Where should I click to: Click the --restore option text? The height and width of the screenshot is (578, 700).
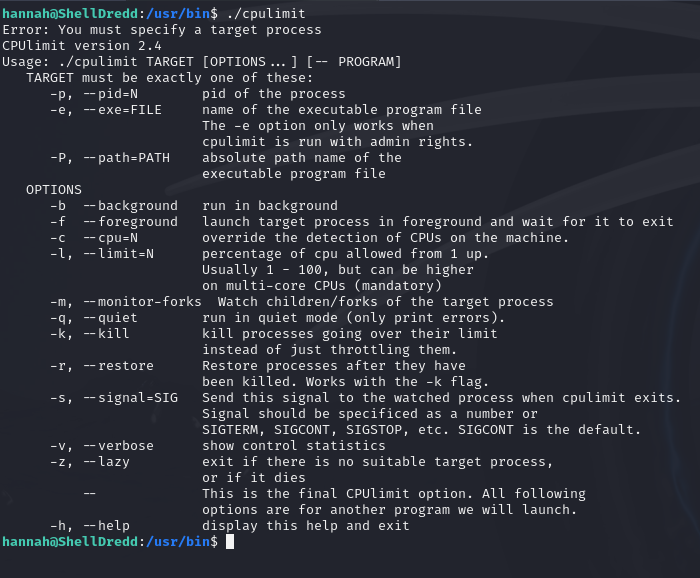tap(118, 365)
